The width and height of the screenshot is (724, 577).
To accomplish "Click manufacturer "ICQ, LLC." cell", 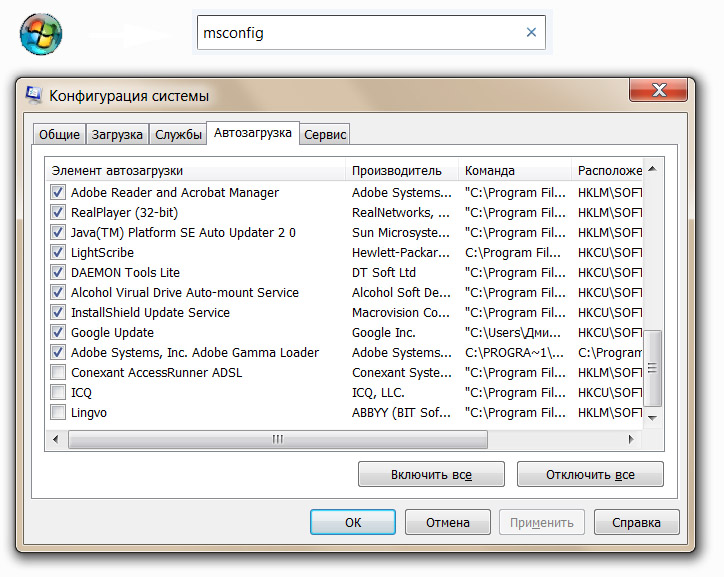I will pos(378,392).
